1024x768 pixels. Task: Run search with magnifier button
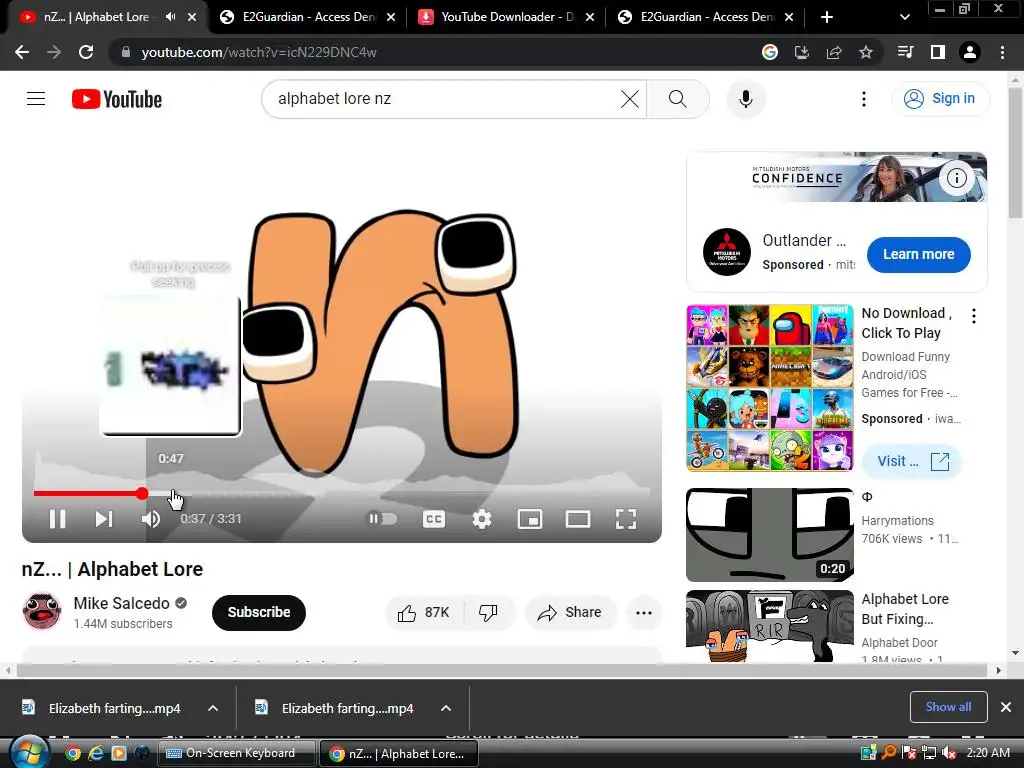point(678,99)
